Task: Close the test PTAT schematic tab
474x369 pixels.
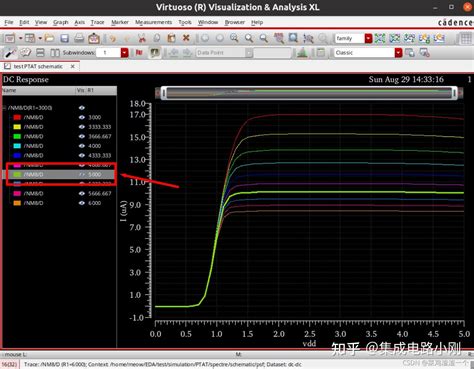Action: tap(73, 66)
